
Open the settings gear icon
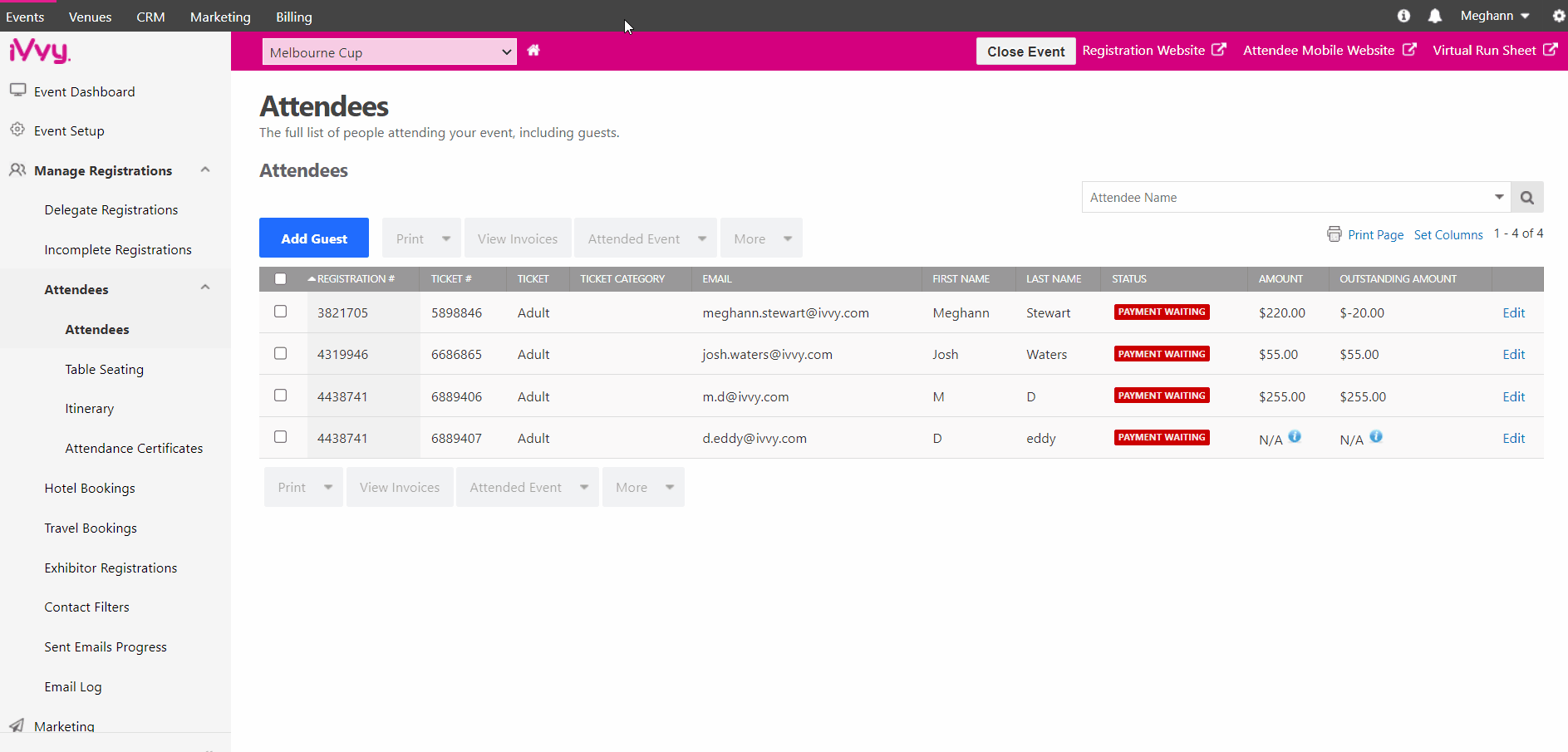coord(1558,16)
